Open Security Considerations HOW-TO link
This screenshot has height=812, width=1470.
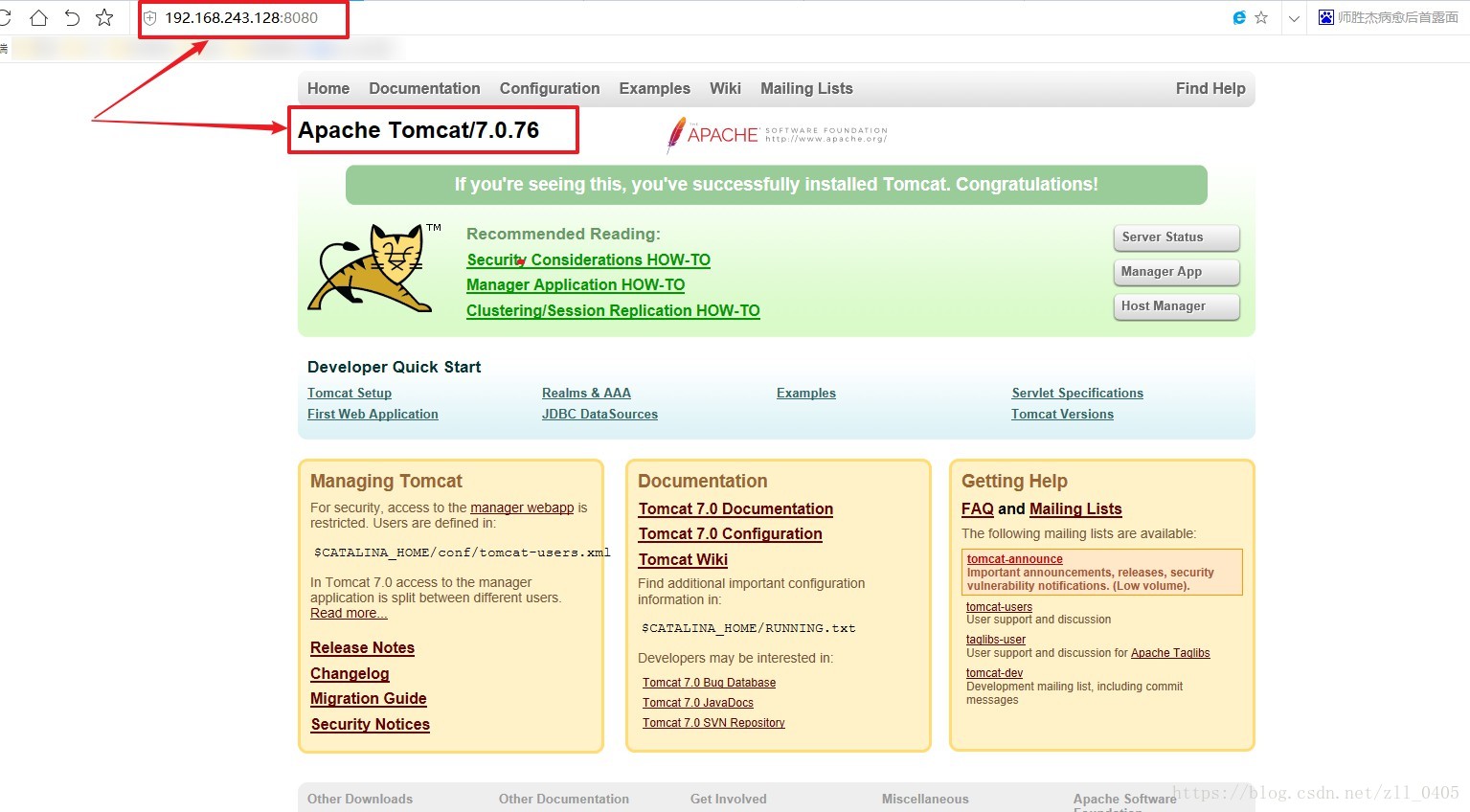point(588,260)
